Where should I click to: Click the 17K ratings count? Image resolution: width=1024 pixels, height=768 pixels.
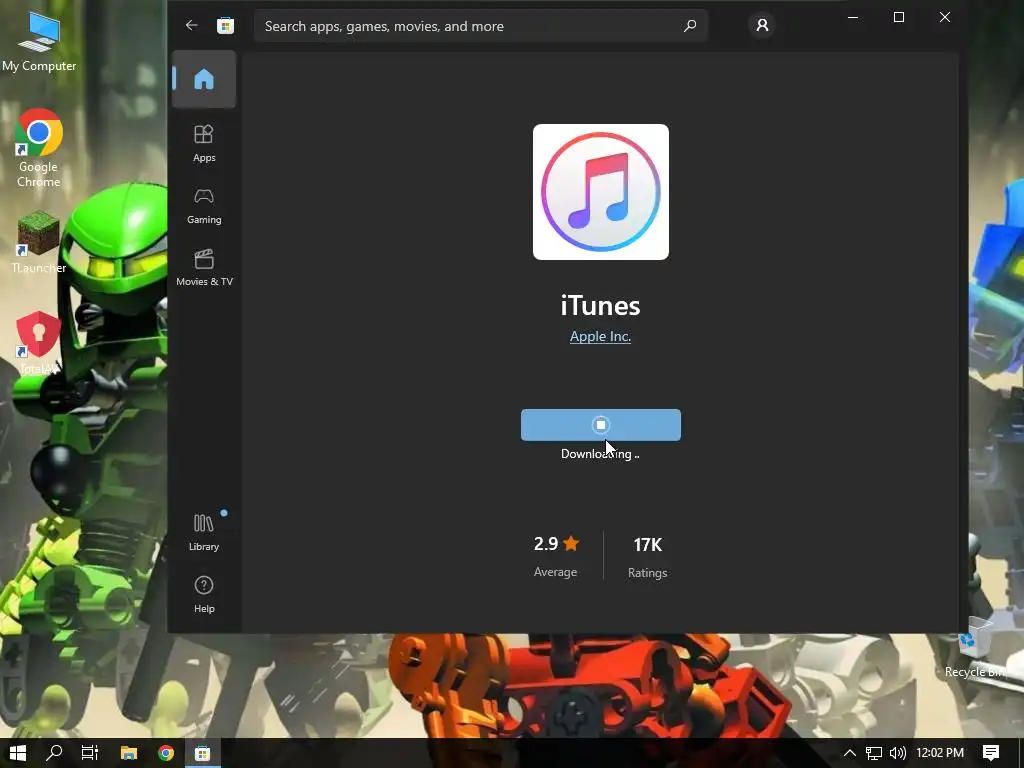click(x=647, y=556)
